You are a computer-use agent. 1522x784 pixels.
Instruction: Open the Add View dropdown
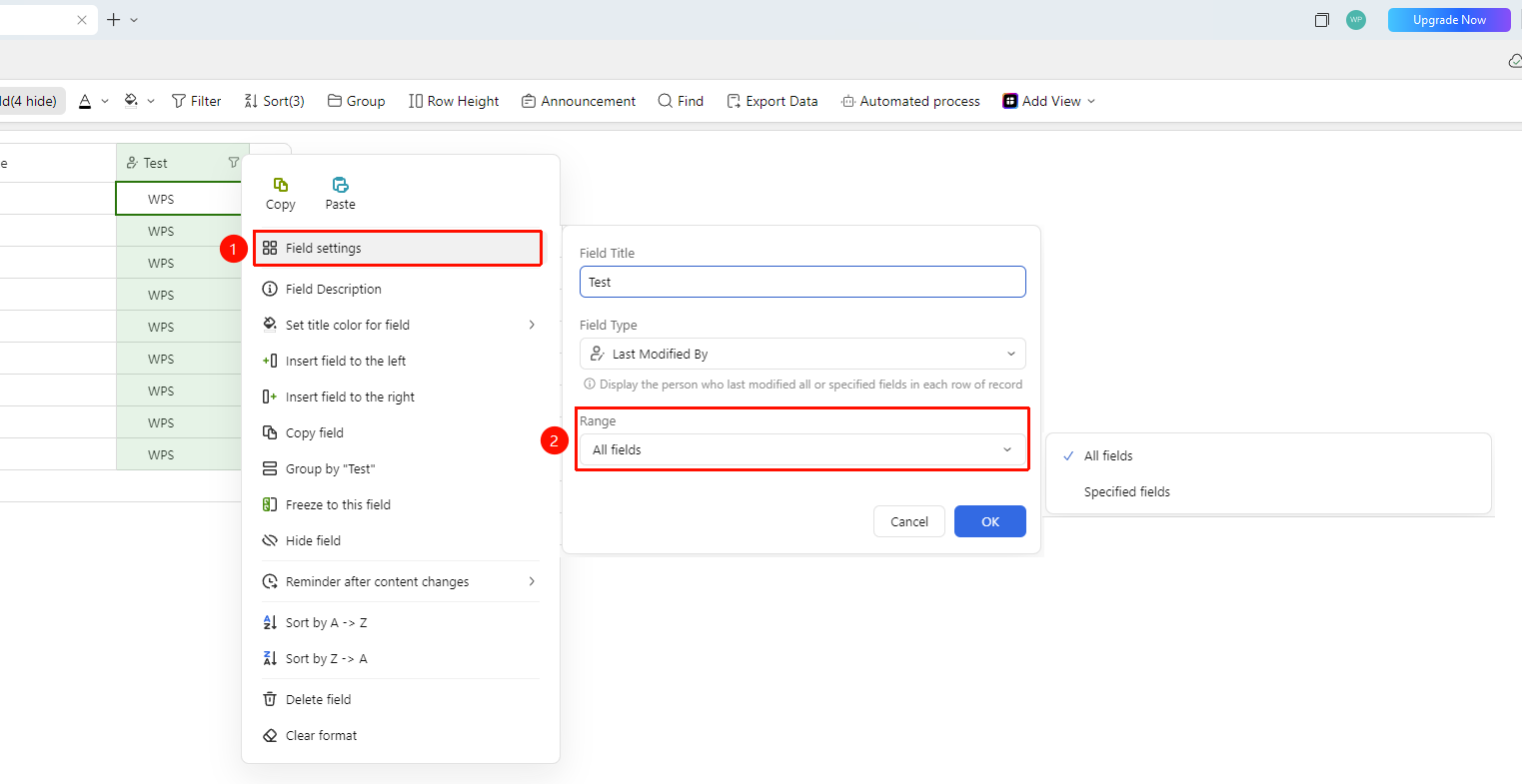click(1049, 101)
